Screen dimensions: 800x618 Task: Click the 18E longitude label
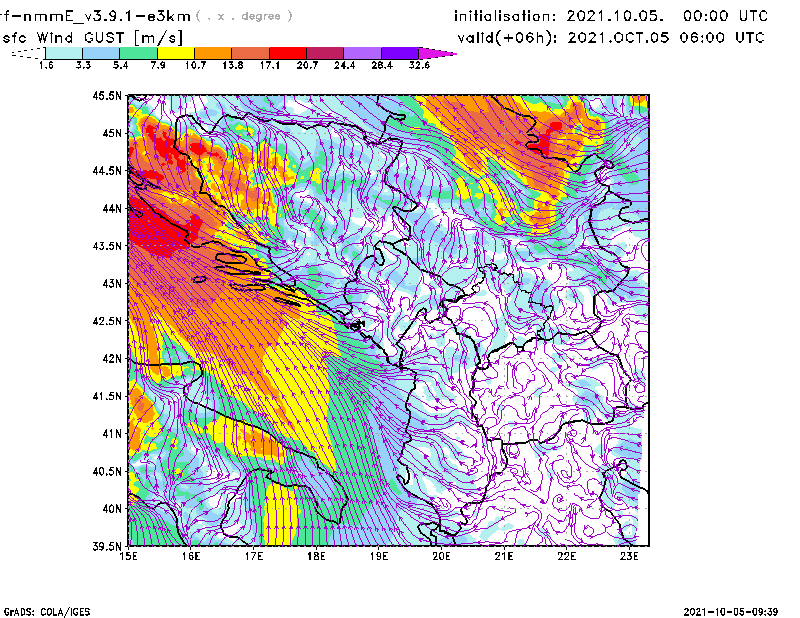coord(316,556)
